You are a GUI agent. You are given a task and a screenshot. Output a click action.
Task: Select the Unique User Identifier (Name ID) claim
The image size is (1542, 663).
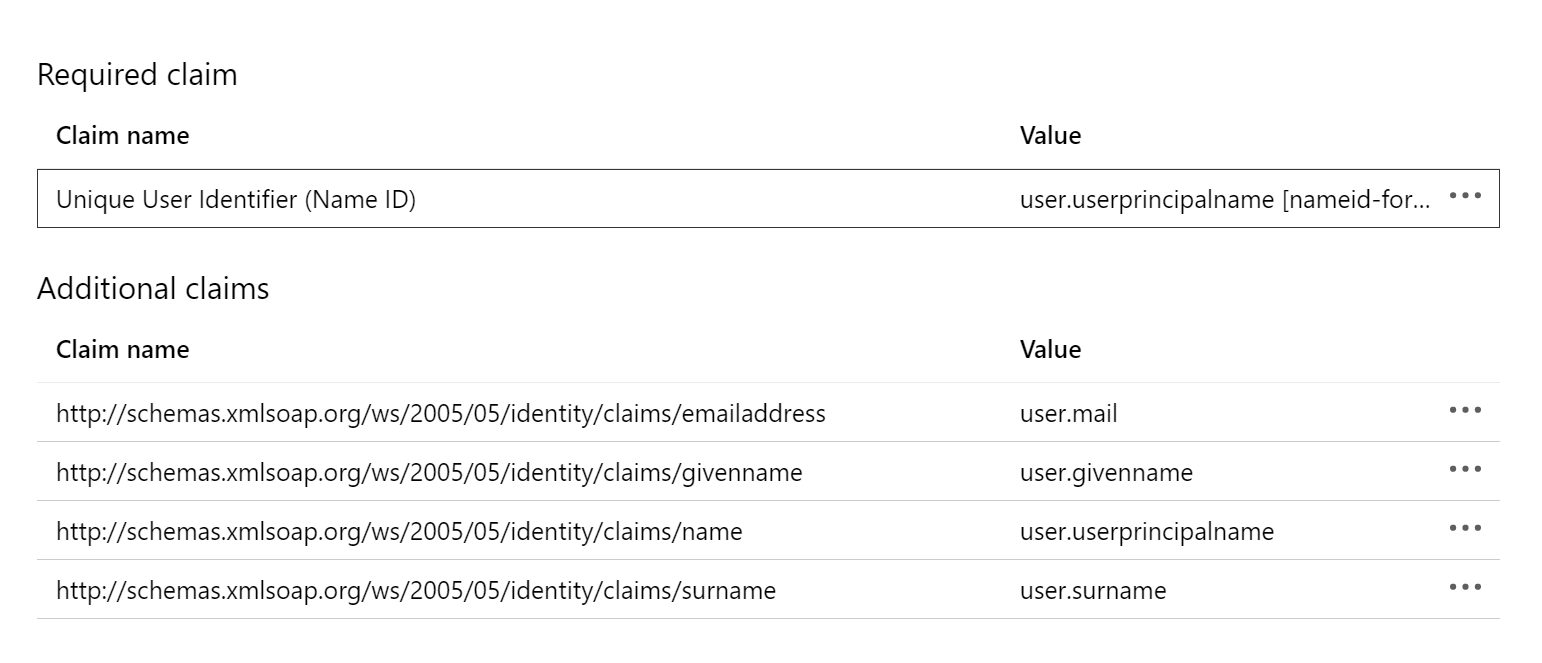click(x=236, y=200)
